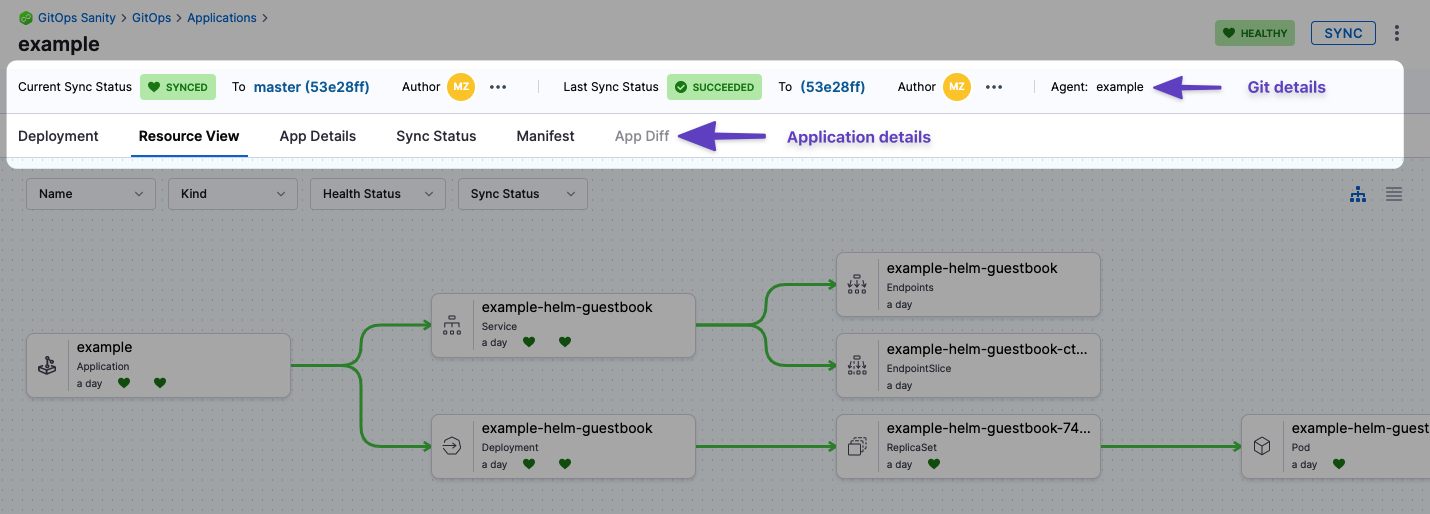This screenshot has height=514, width=1430.
Task: Expand the Name filter dropdown
Action: (x=91, y=194)
